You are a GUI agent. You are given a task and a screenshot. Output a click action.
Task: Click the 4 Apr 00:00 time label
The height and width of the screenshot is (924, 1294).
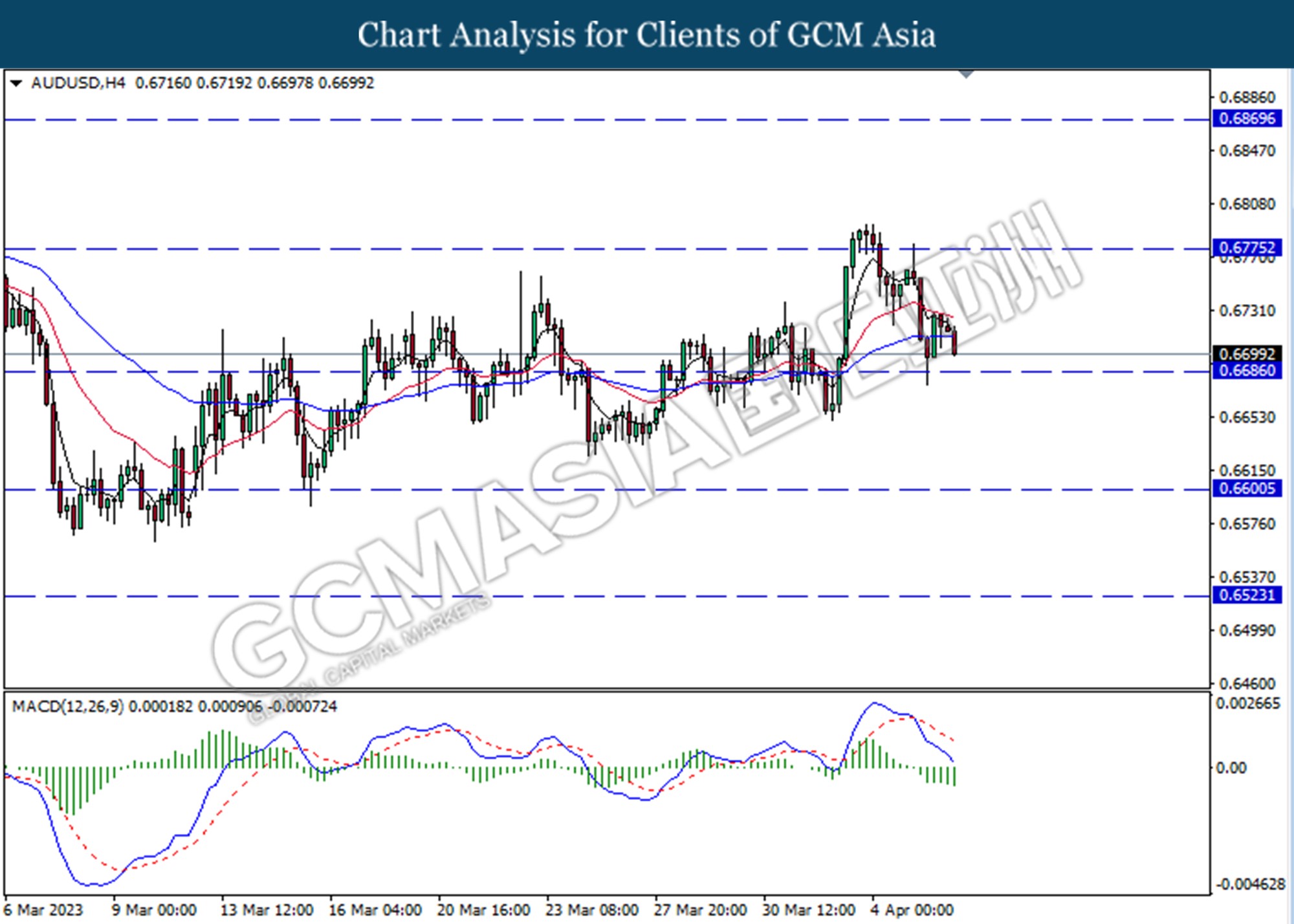coord(912,910)
